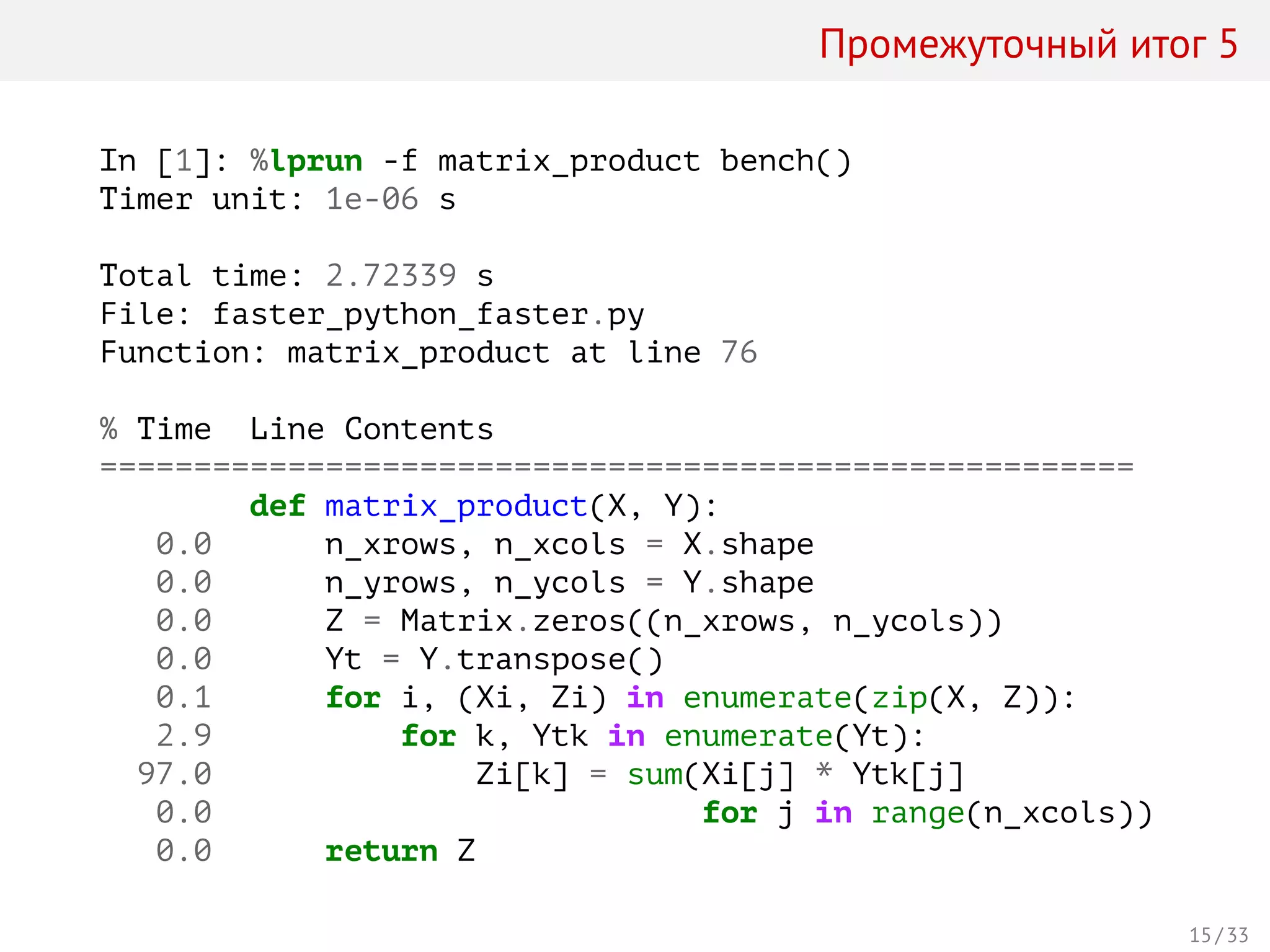Click the 'In [1]:' prompt

(164, 162)
